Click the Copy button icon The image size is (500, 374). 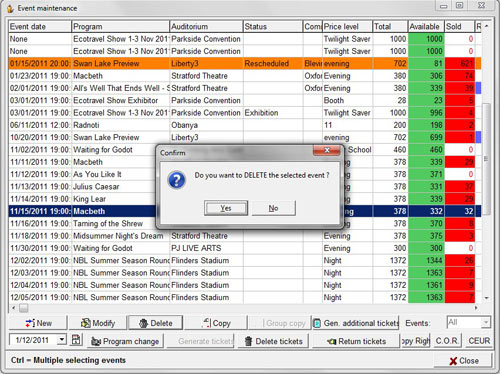coord(206,323)
